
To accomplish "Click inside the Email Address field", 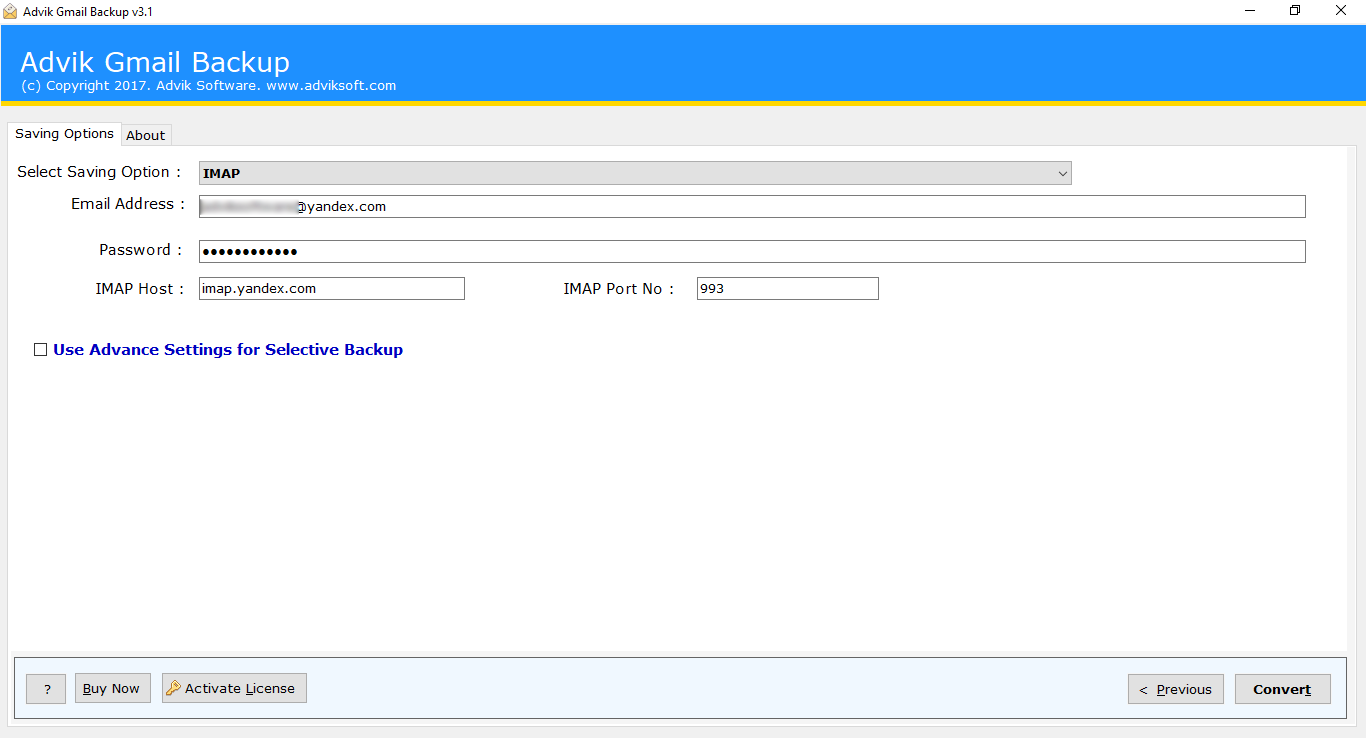I will [752, 206].
